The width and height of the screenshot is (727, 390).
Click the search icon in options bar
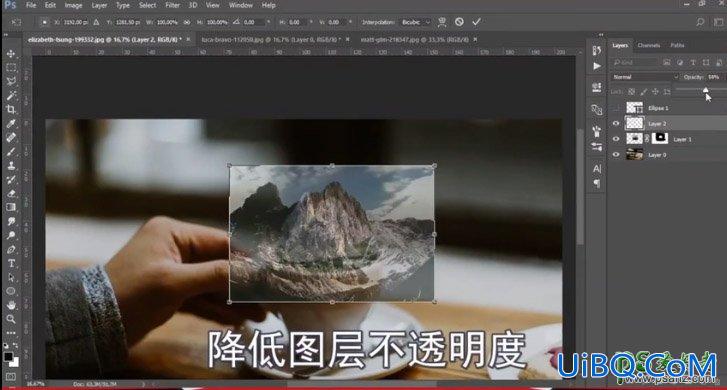700,22
